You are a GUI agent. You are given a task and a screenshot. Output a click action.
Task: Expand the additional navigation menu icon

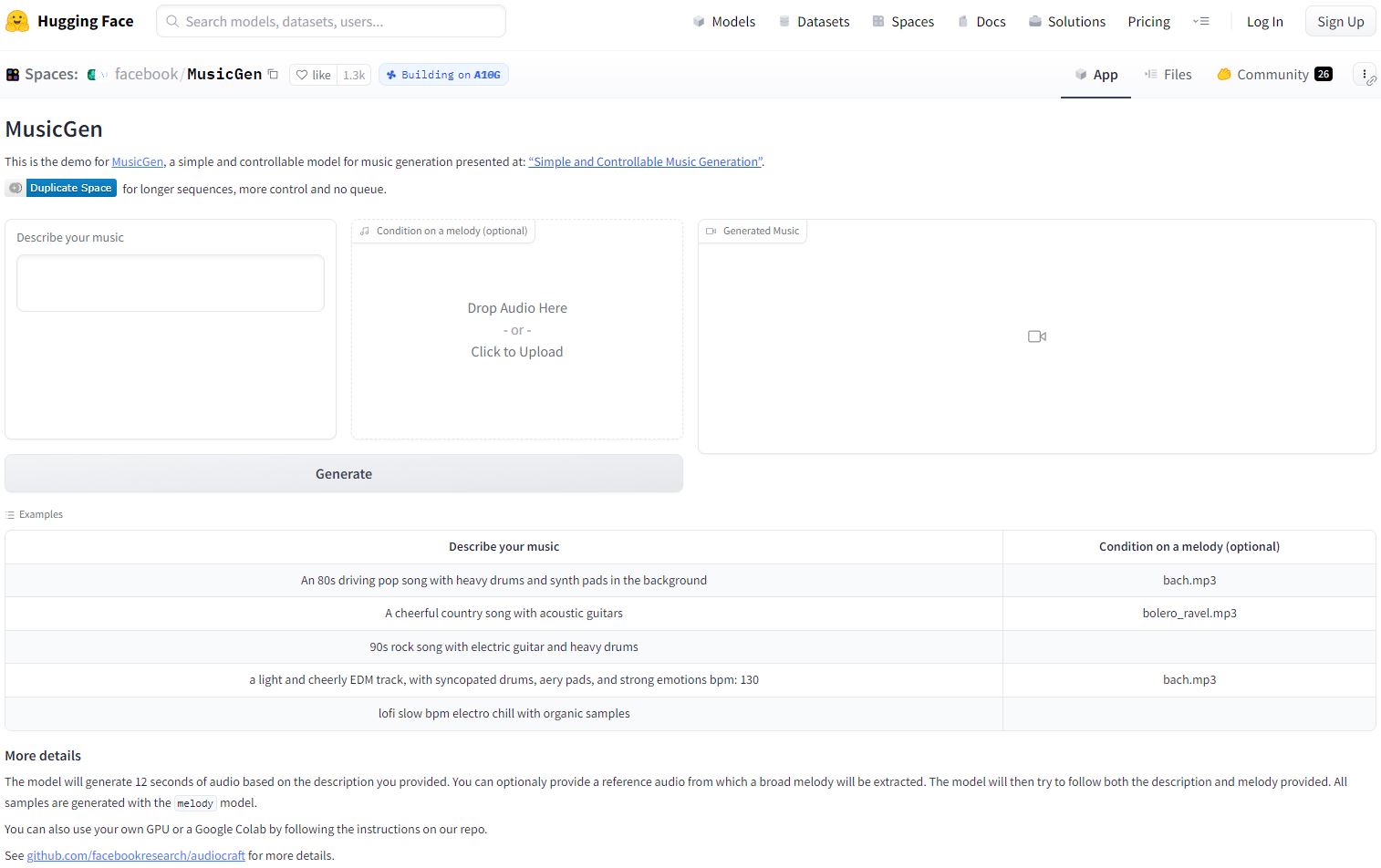click(1201, 21)
